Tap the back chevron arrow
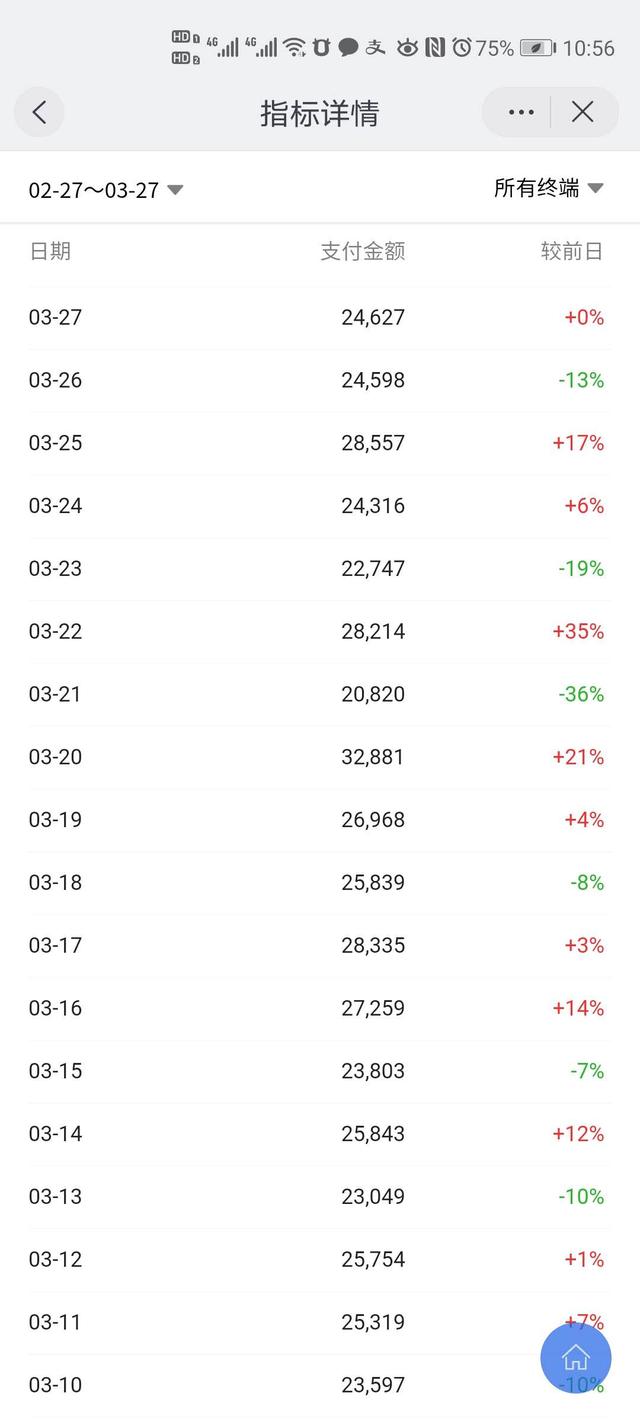The image size is (640, 1422). [39, 112]
